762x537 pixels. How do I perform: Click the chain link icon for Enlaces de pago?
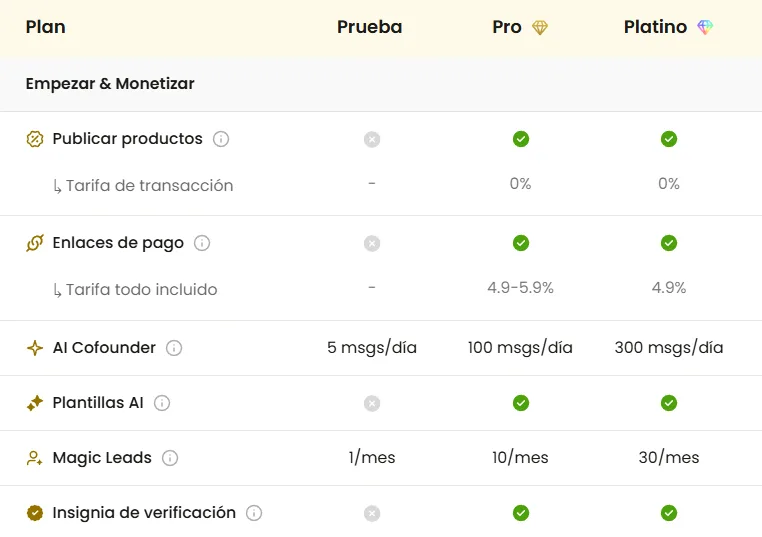click(x=35, y=243)
